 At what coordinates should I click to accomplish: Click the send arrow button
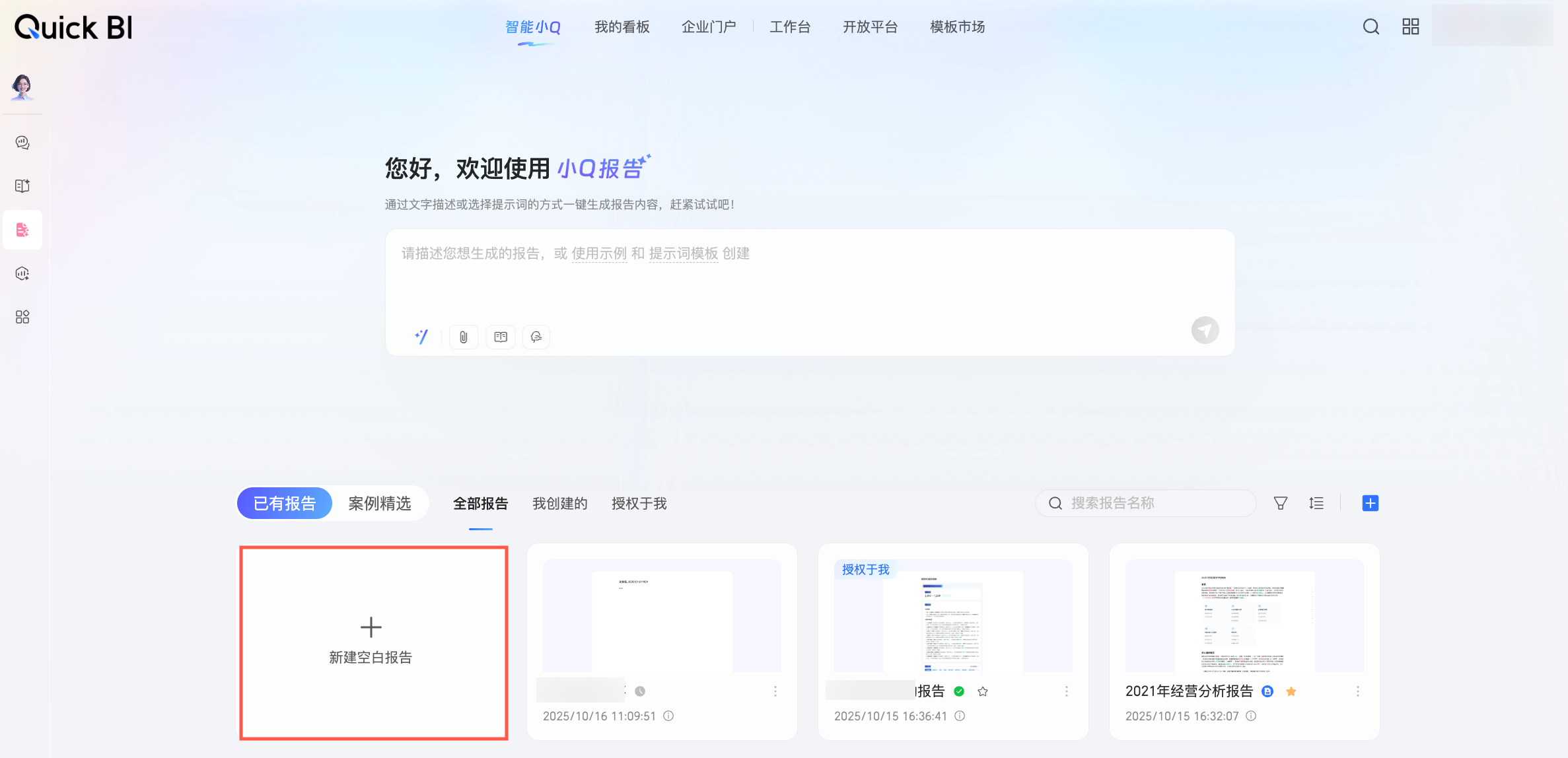coord(1204,330)
